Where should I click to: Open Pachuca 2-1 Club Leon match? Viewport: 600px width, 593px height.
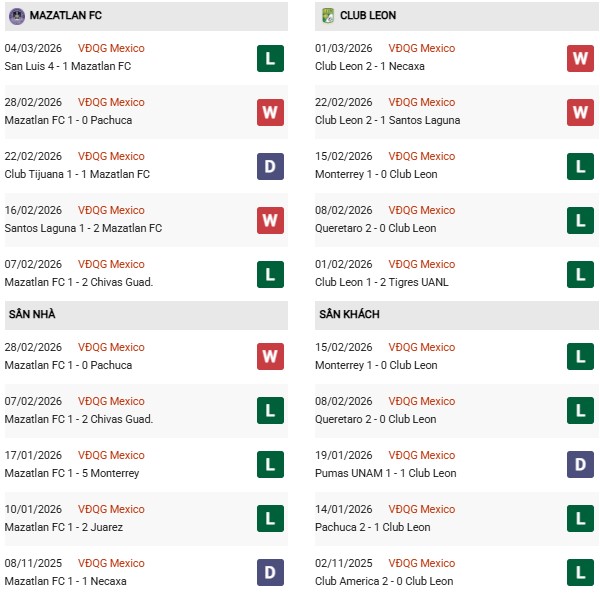pos(372,527)
